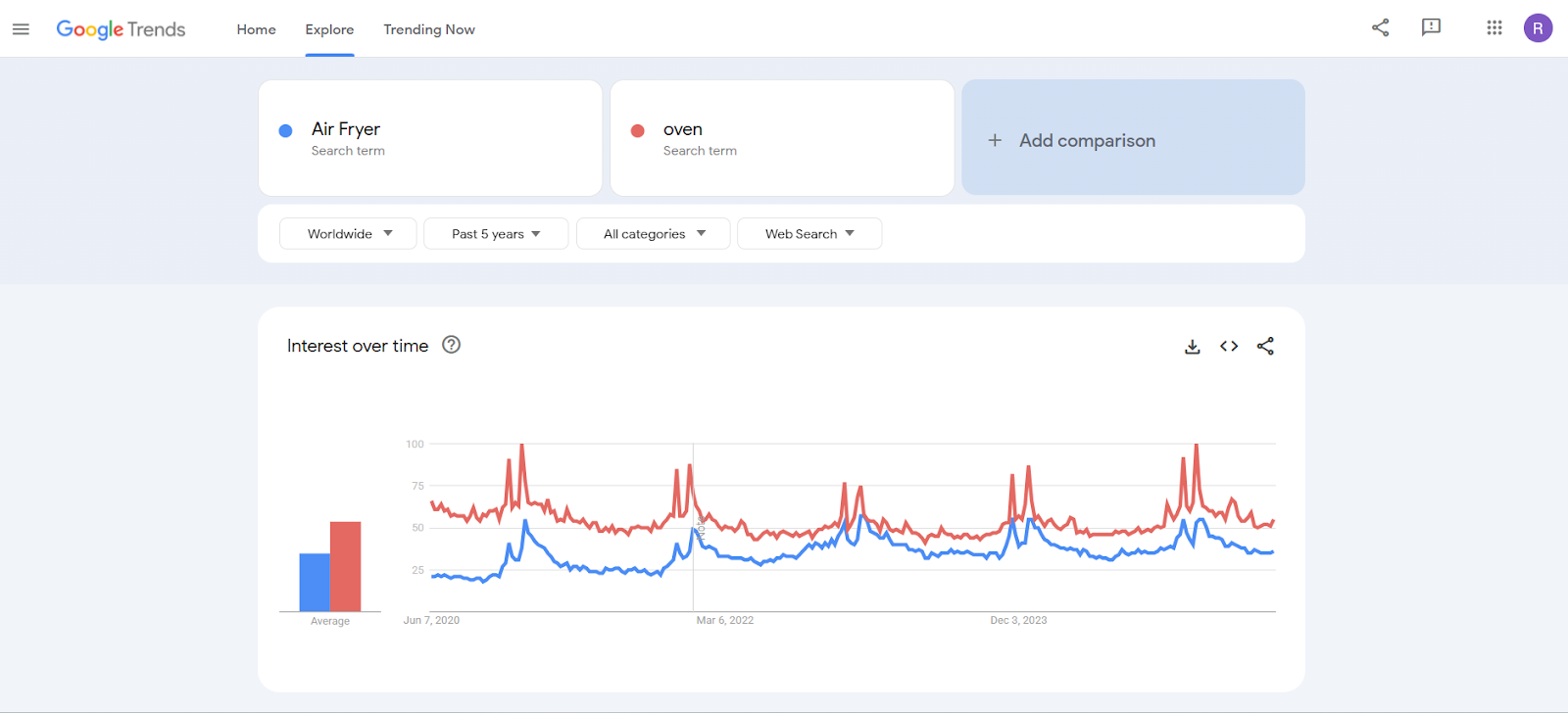Expand the All categories dropdown

click(654, 234)
